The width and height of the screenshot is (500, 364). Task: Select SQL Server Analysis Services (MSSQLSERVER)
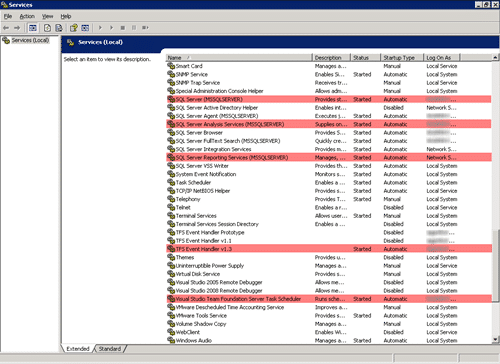pos(329,124)
